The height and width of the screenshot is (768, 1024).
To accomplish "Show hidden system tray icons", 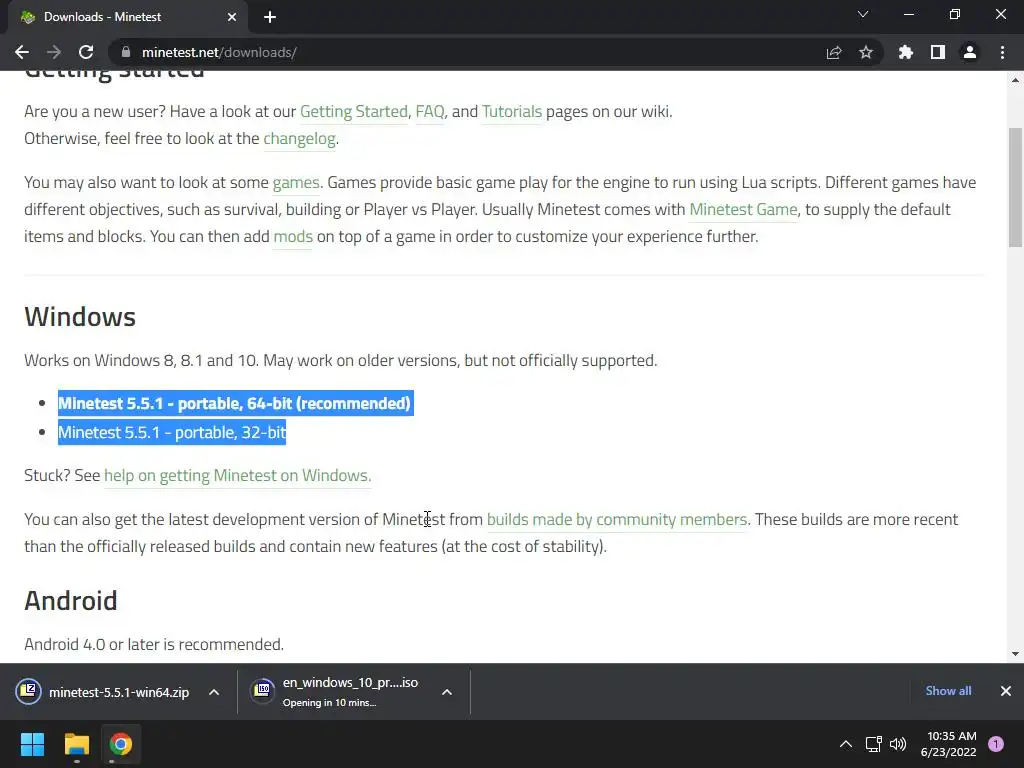I will pos(845,744).
